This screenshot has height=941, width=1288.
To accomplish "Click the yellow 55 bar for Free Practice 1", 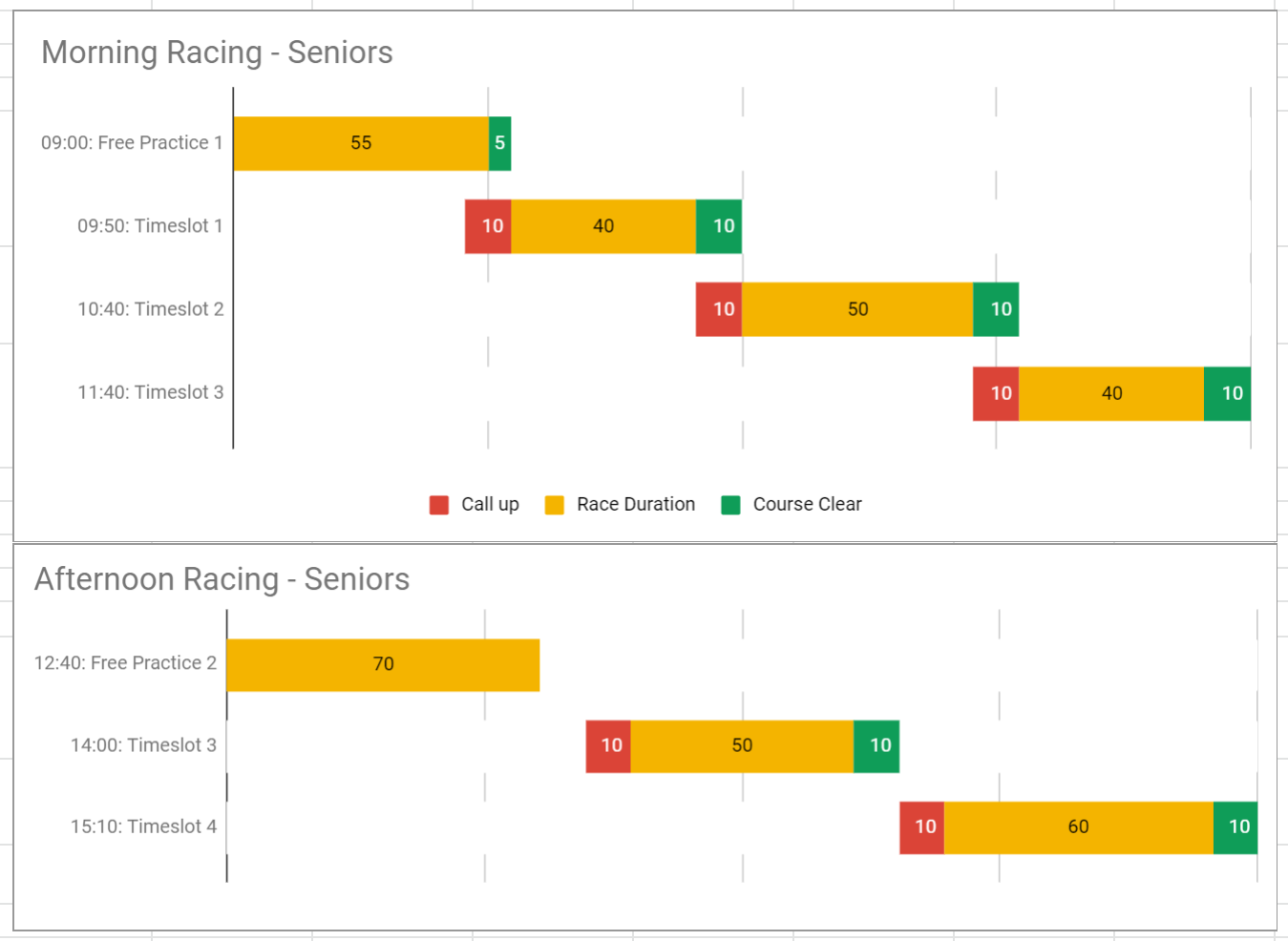I will pyautogui.click(x=361, y=143).
